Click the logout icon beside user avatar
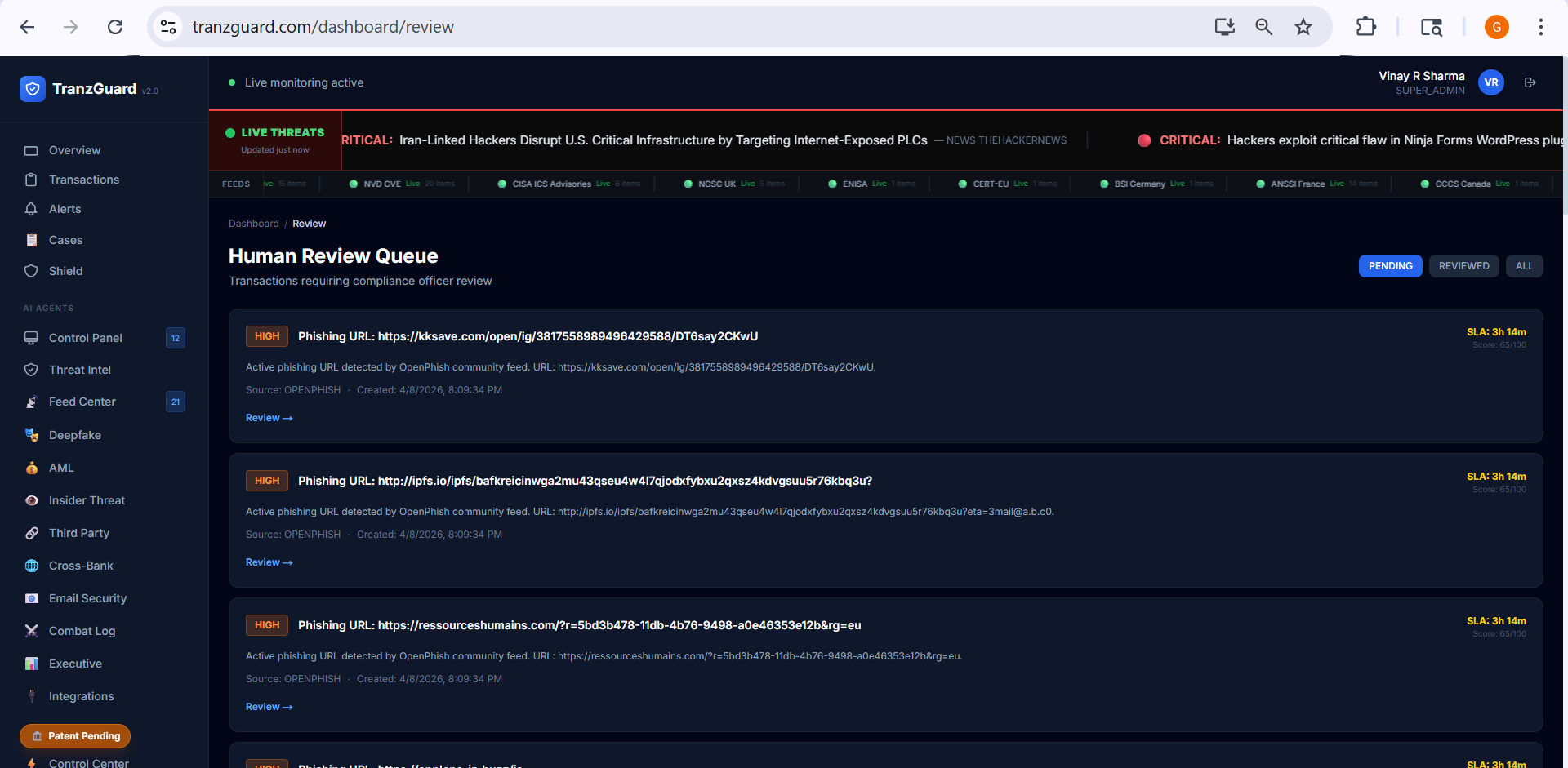Viewport: 1568px width, 768px height. click(x=1530, y=82)
